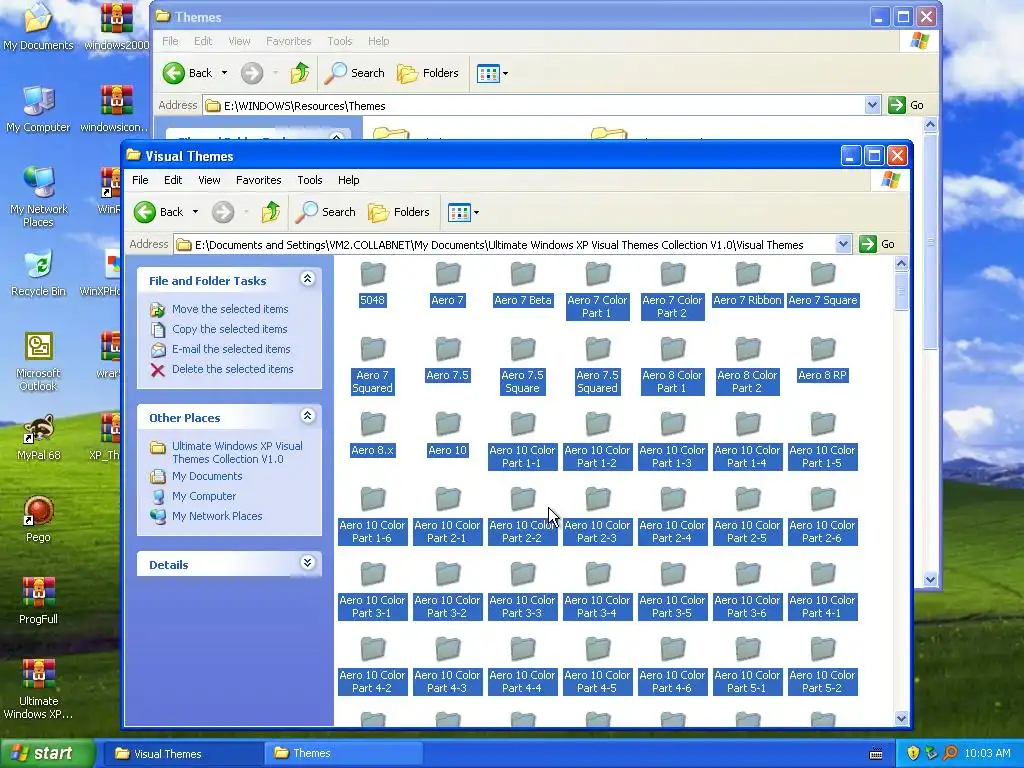
Task: Go up one folder in Themes window
Action: click(300, 73)
